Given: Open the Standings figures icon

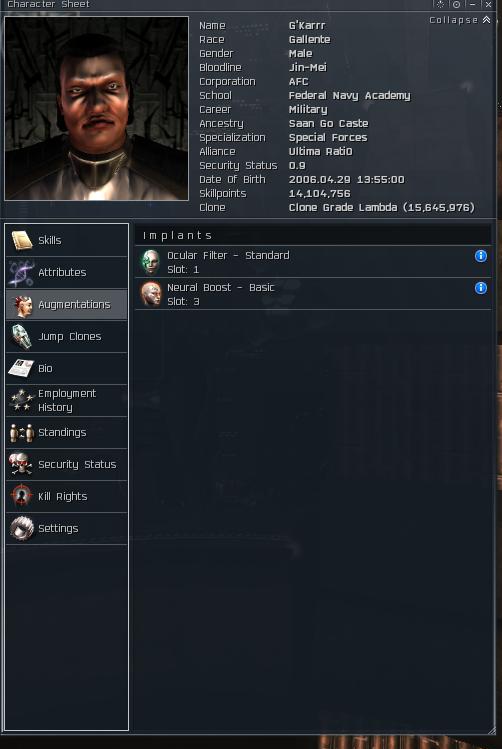Looking at the screenshot, I should pos(21,432).
